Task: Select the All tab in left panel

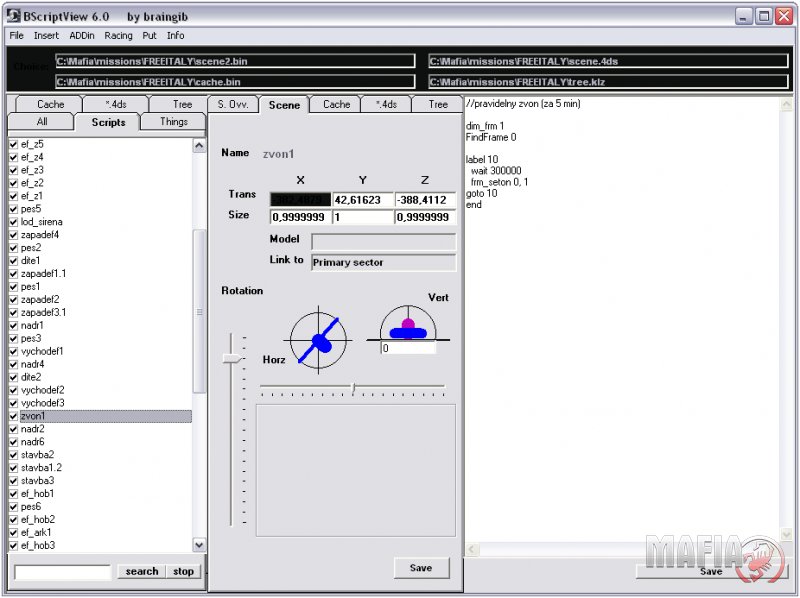Action: 41,122
